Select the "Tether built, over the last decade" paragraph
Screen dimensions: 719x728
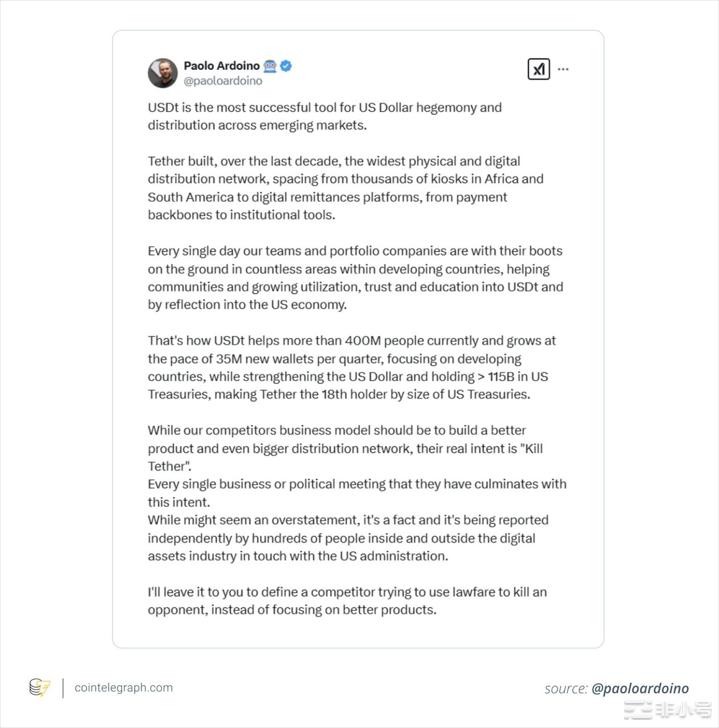345,188
